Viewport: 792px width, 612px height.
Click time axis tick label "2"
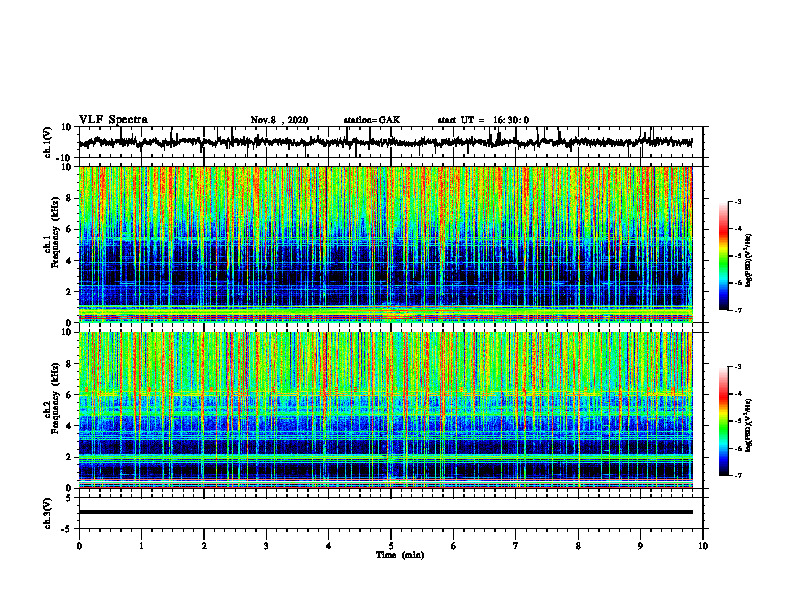(204, 546)
